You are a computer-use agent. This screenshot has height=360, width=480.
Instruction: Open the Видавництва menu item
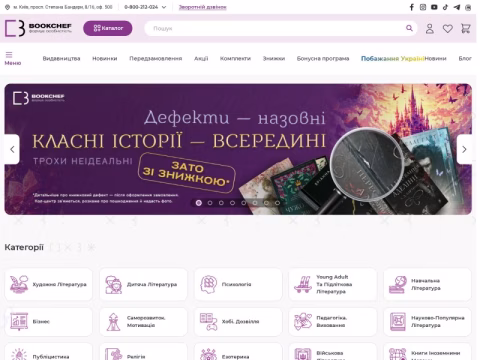pyautogui.click(x=61, y=59)
